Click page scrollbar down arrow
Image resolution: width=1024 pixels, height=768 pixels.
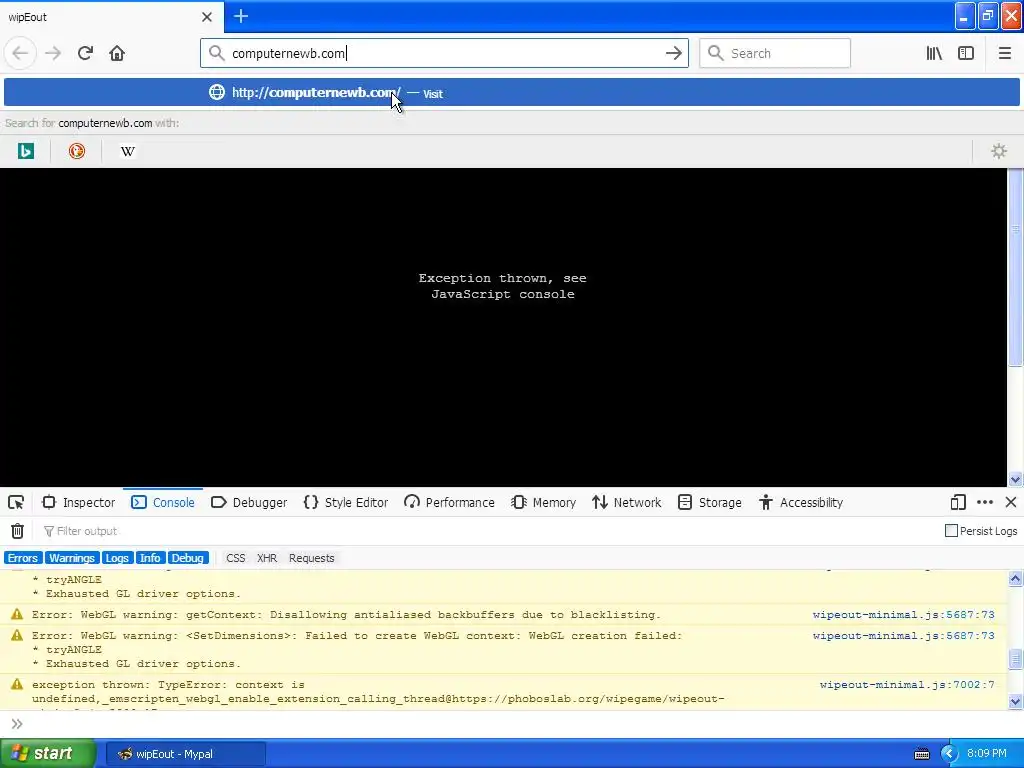pos(1016,479)
